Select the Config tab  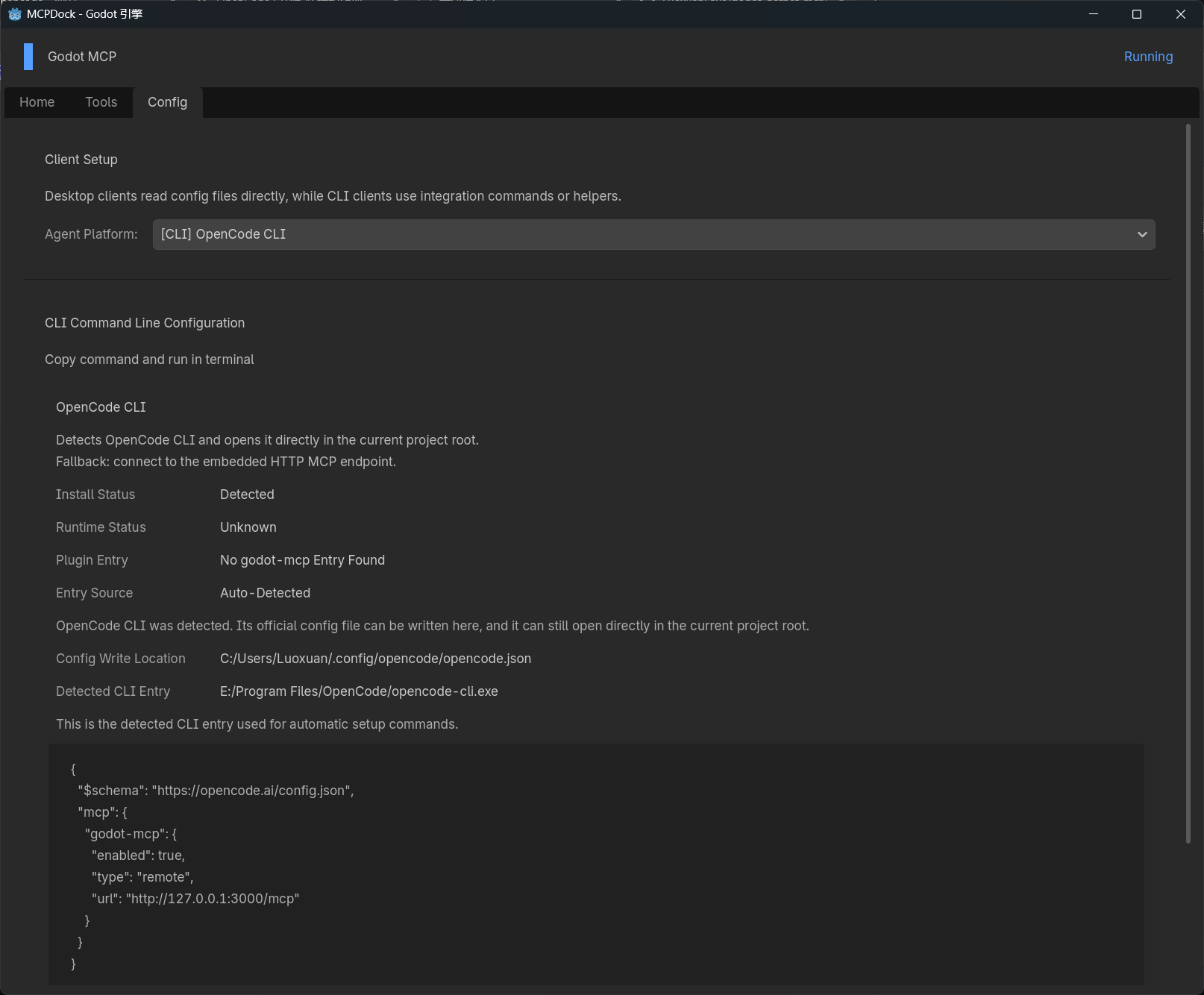[167, 102]
